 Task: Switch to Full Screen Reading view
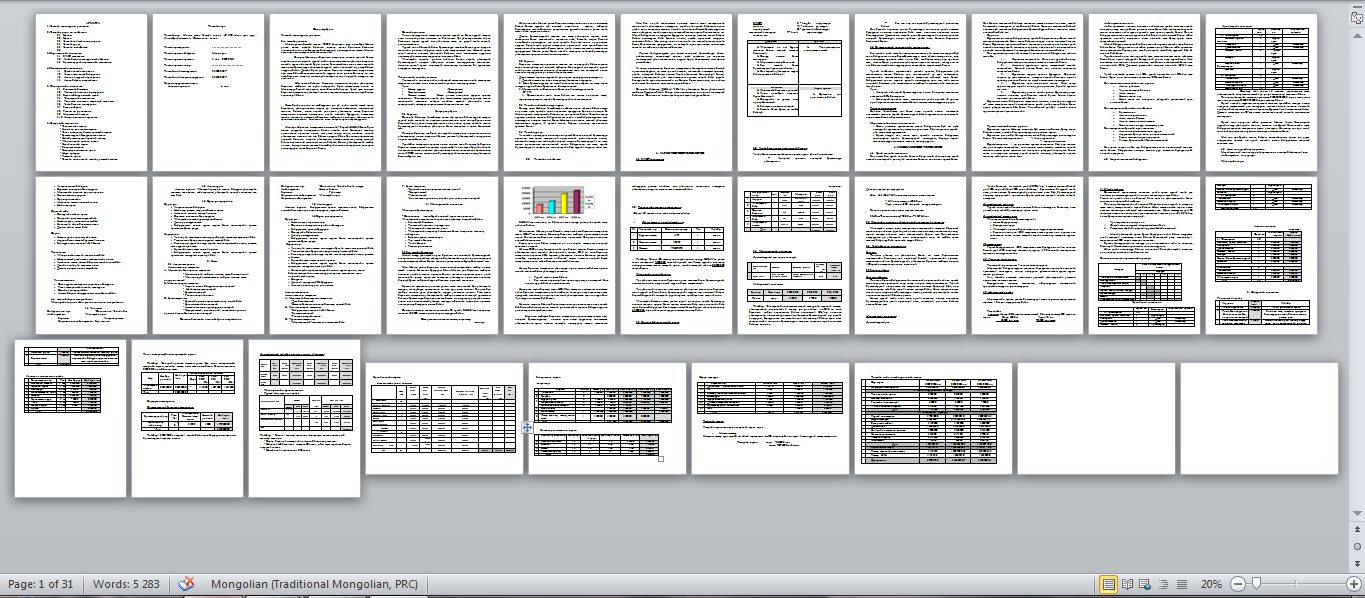[1128, 583]
